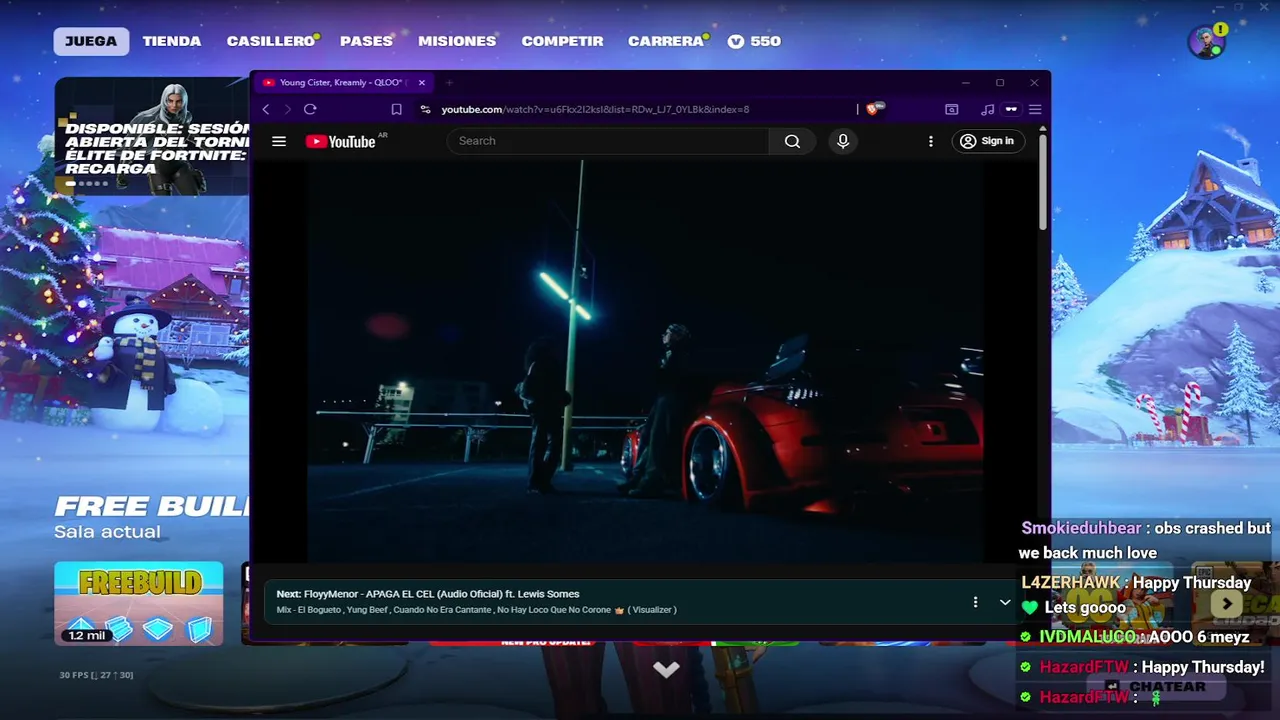The height and width of the screenshot is (720, 1280).
Task: Select the Young Cister browser tab
Action: point(341,83)
